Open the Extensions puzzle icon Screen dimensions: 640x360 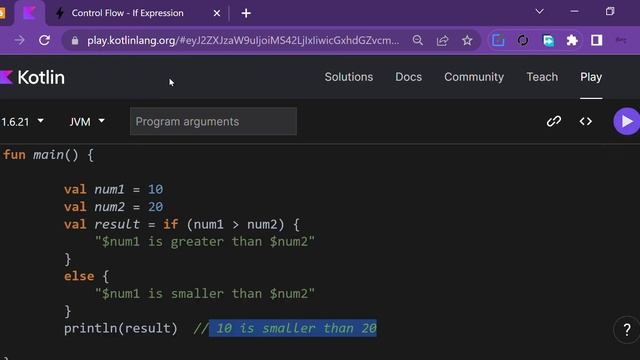coord(572,40)
